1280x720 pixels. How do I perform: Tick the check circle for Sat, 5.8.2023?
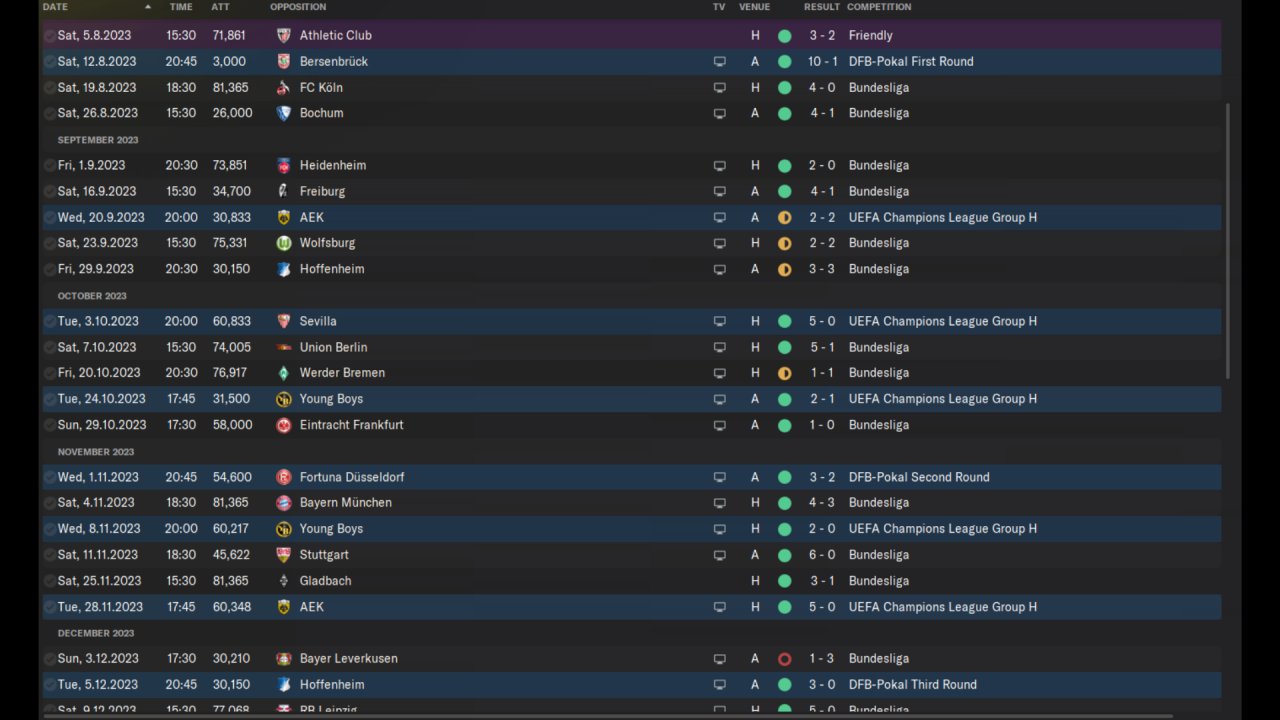coord(50,35)
